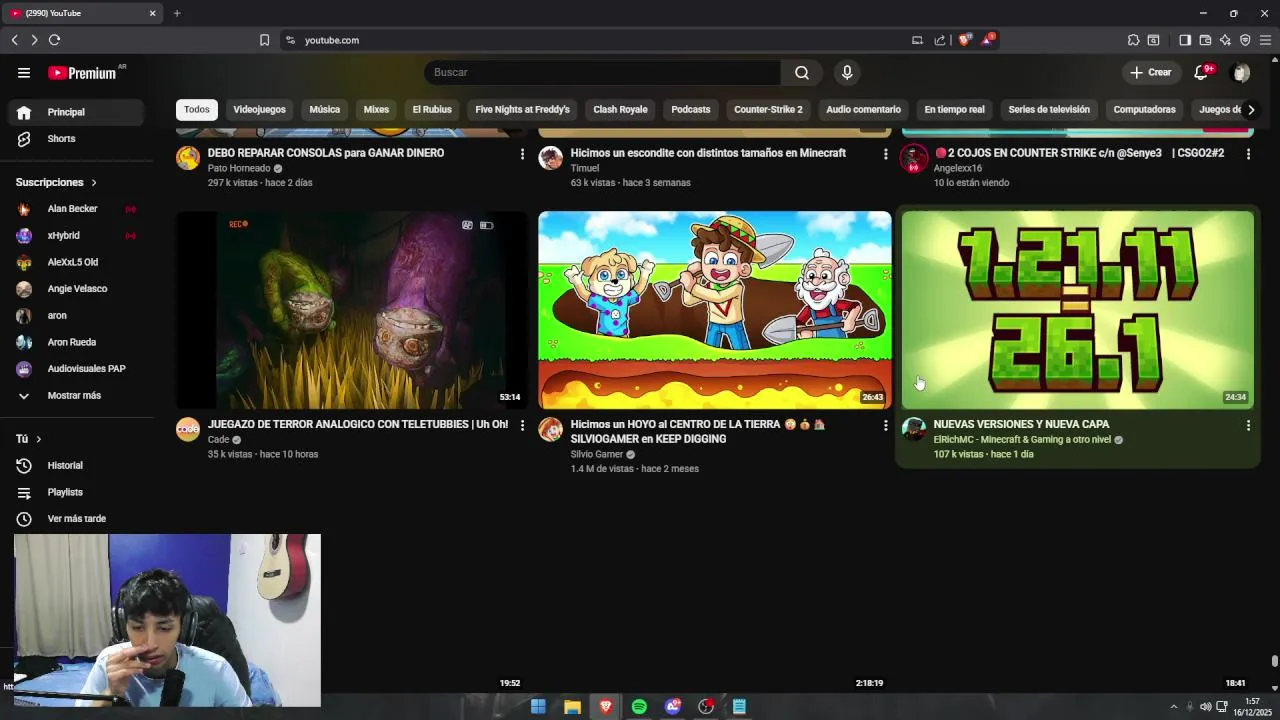Open options for Minecraft escondite video
Viewport: 1280px width, 720px height.
[885, 154]
